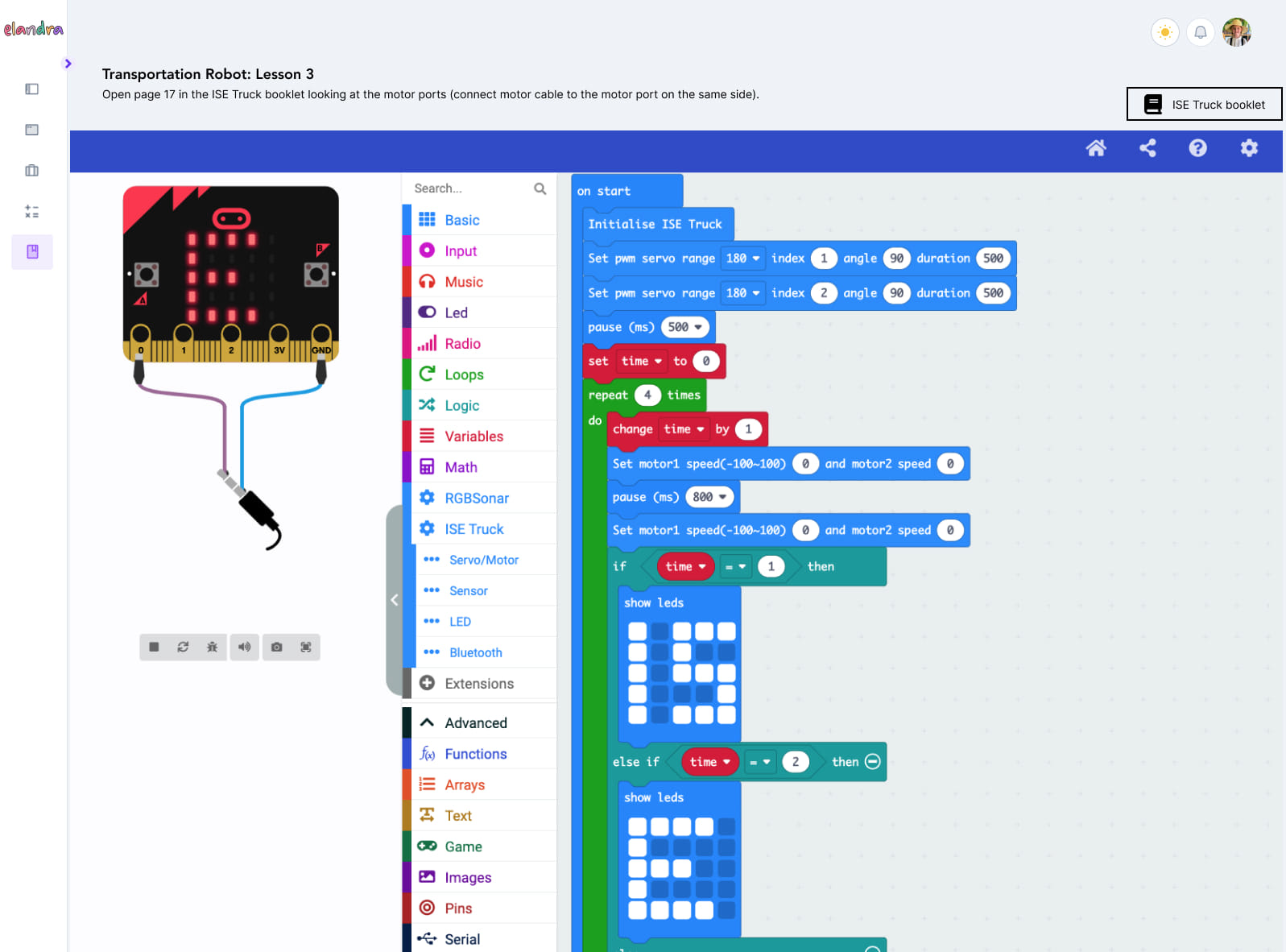Screen dimensions: 1286x952
Task: Mute the simulator audio
Action: 245,648
